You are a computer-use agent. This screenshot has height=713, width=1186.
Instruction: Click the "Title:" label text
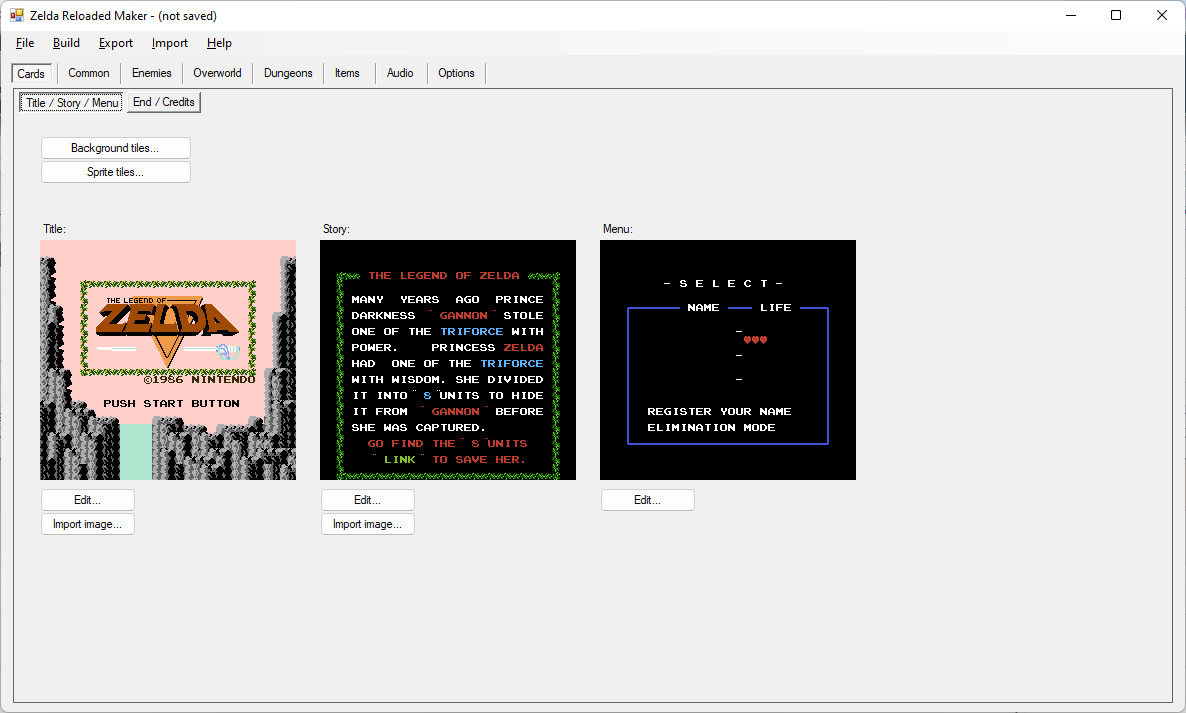coord(54,229)
